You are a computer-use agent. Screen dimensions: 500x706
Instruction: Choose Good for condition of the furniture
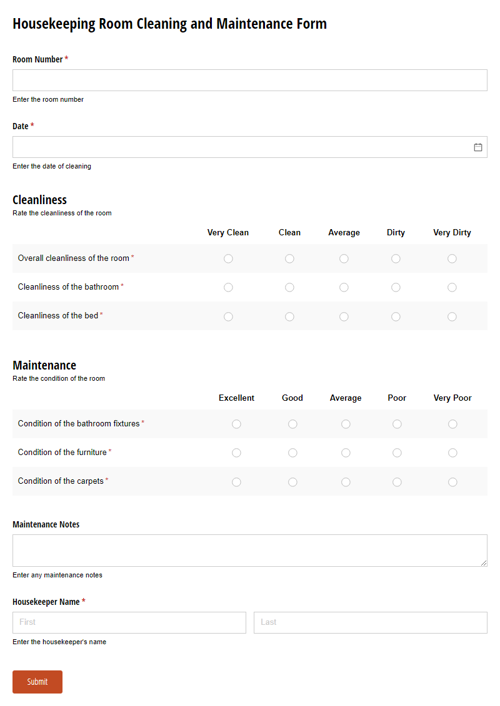pyautogui.click(x=292, y=453)
